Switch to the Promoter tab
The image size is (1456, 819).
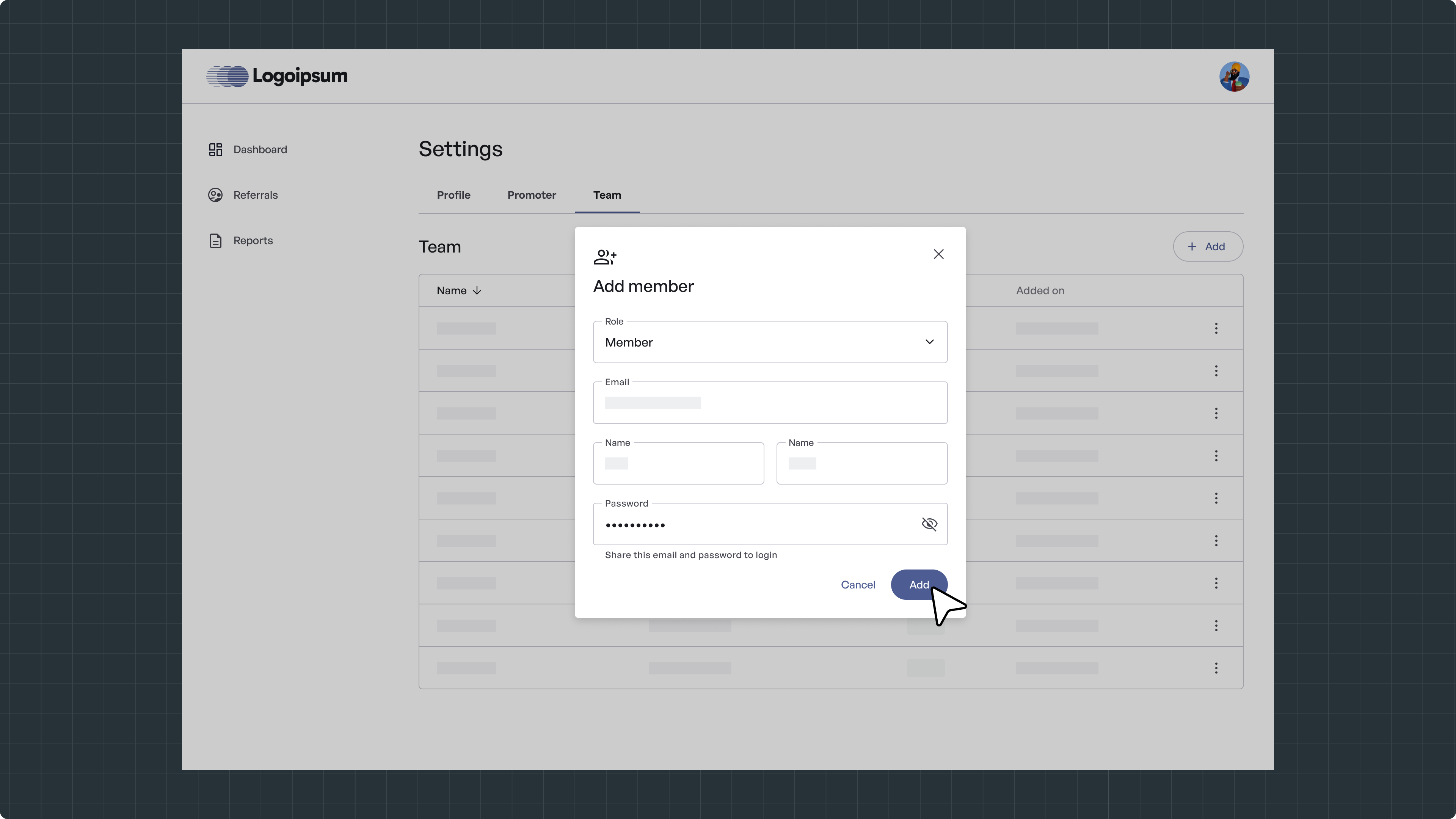pos(531,195)
